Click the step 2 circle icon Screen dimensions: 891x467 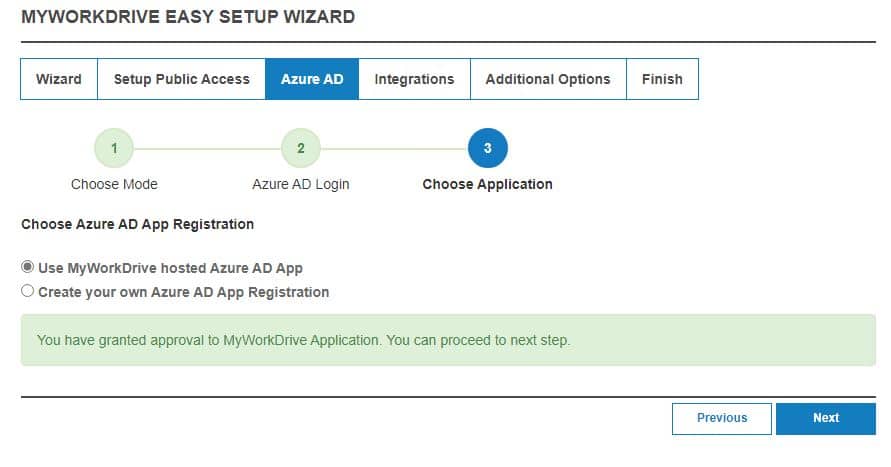pyautogui.click(x=301, y=148)
